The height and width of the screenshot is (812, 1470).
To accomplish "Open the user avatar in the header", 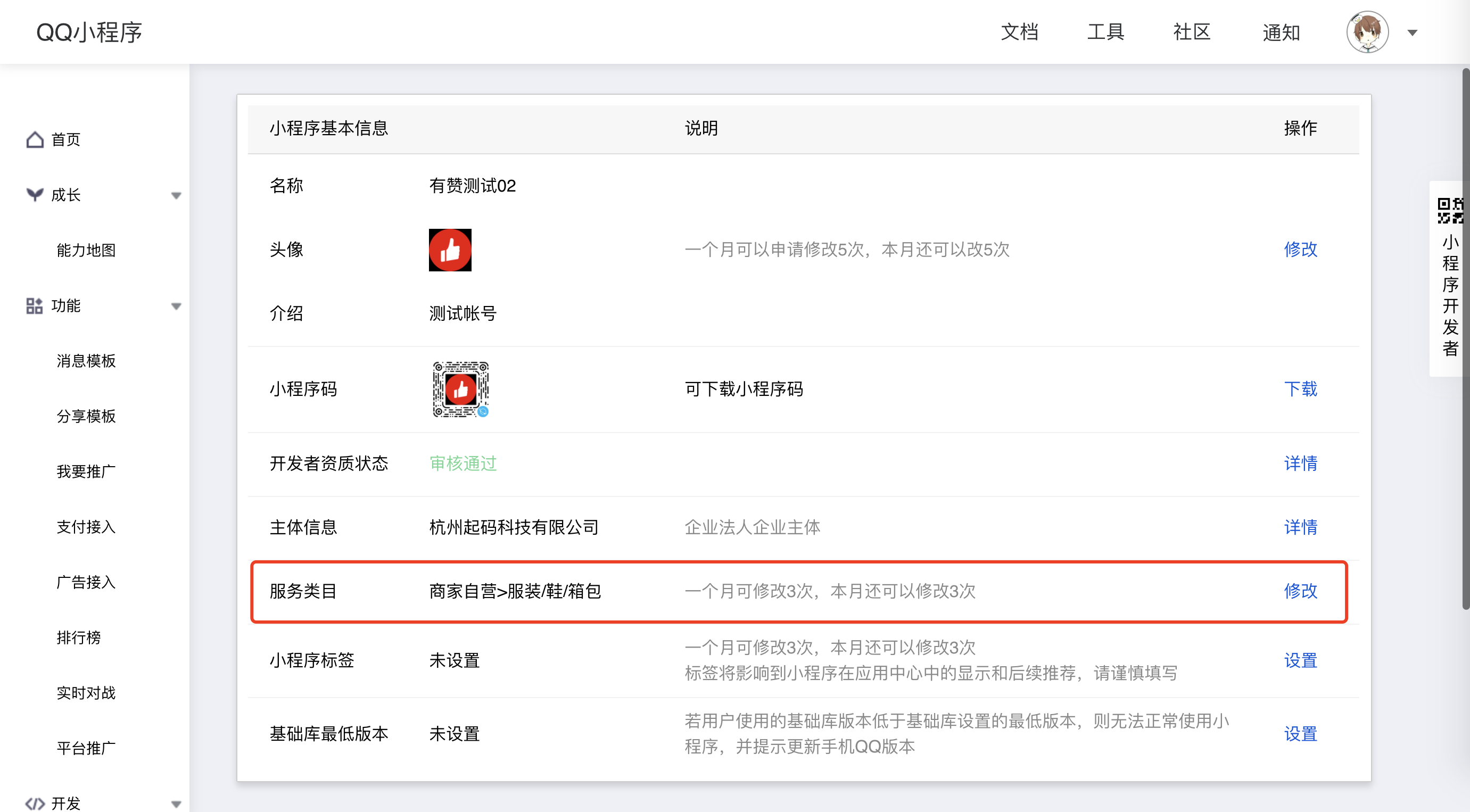I will (x=1367, y=32).
